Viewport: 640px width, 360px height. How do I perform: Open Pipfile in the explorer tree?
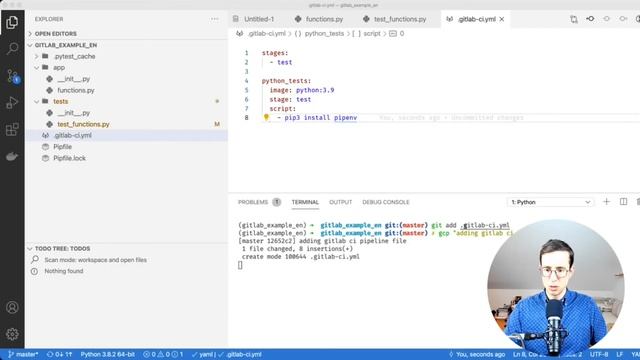127,147
